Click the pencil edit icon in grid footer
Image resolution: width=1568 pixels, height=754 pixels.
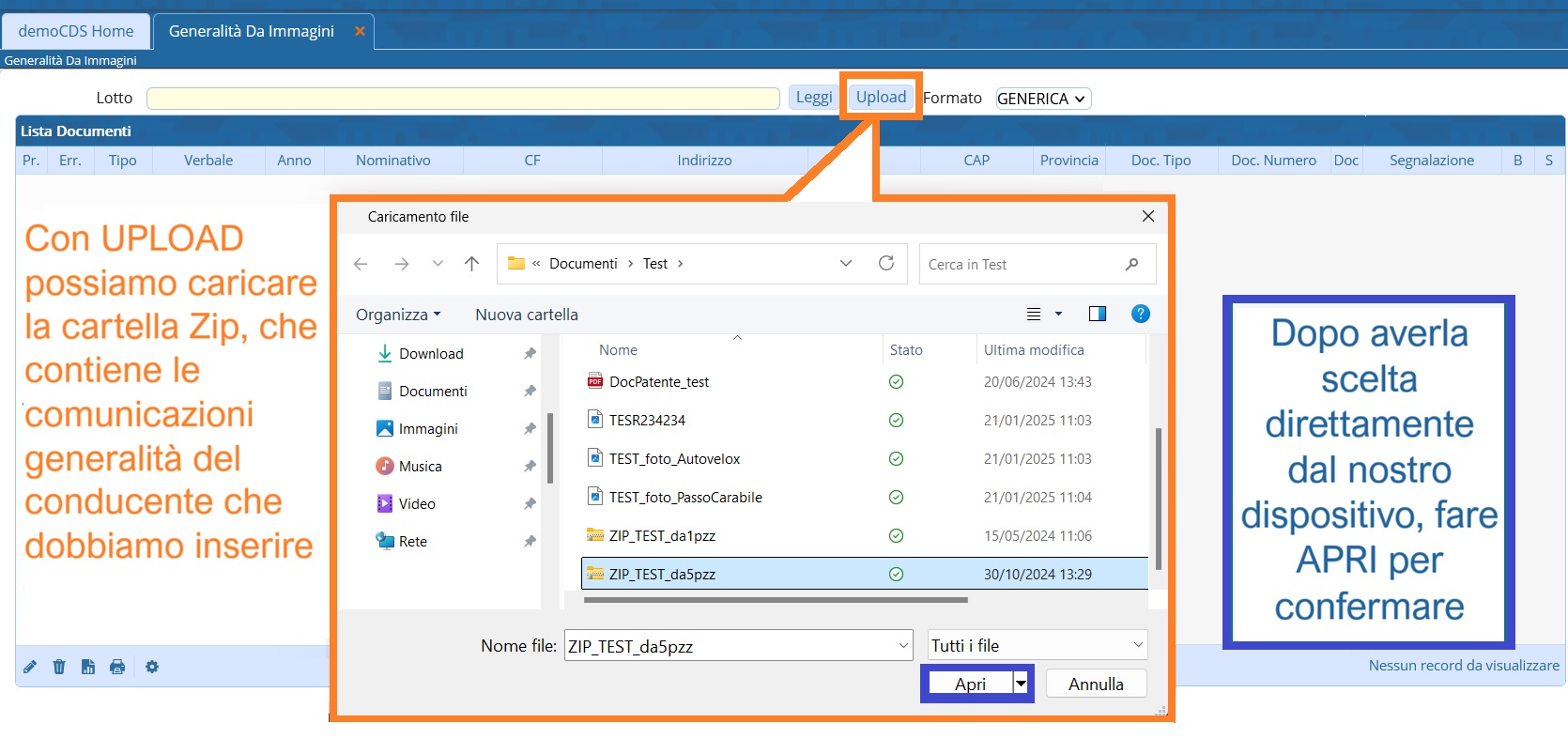click(30, 667)
